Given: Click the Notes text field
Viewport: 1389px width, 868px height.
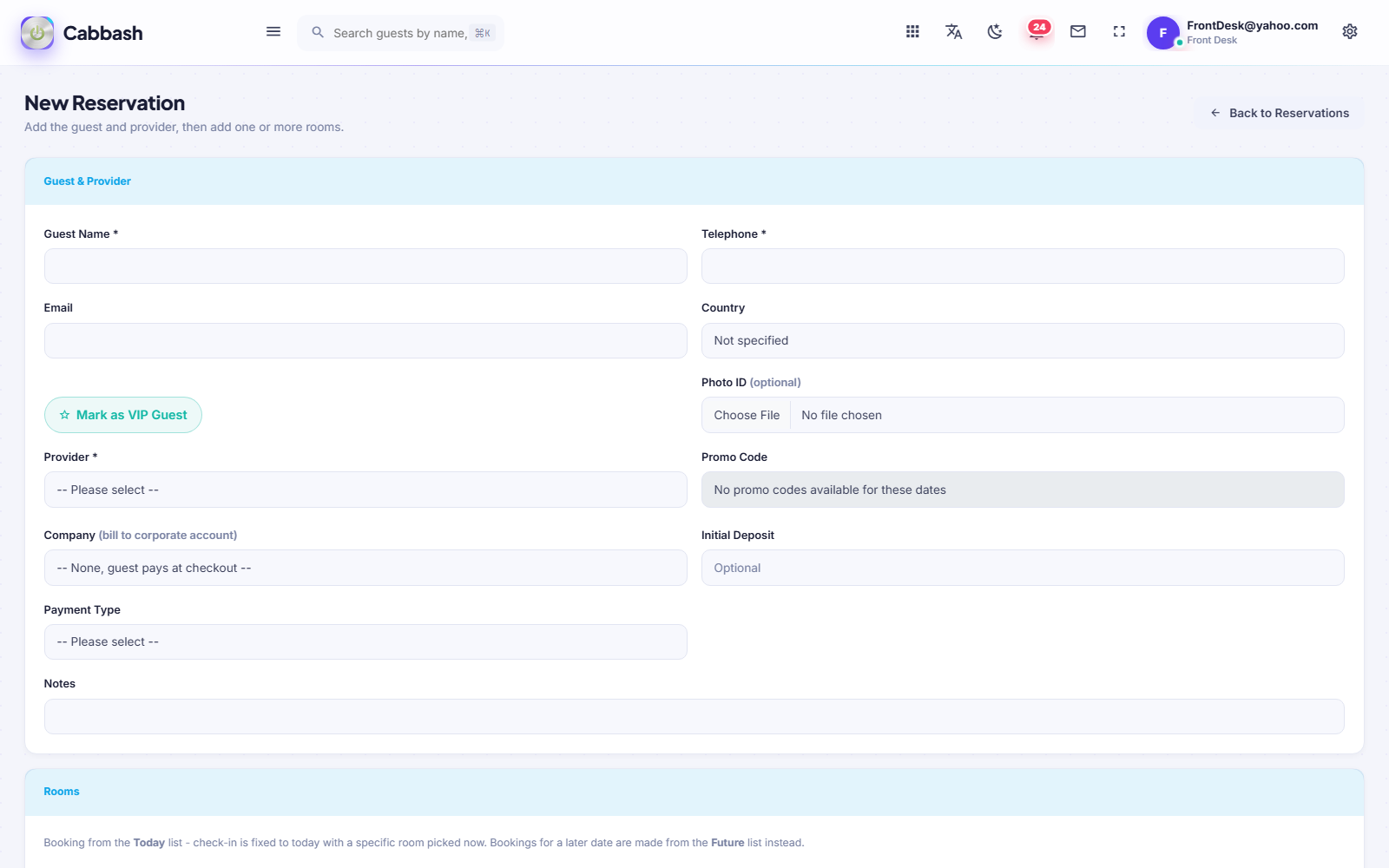Looking at the screenshot, I should [694, 717].
